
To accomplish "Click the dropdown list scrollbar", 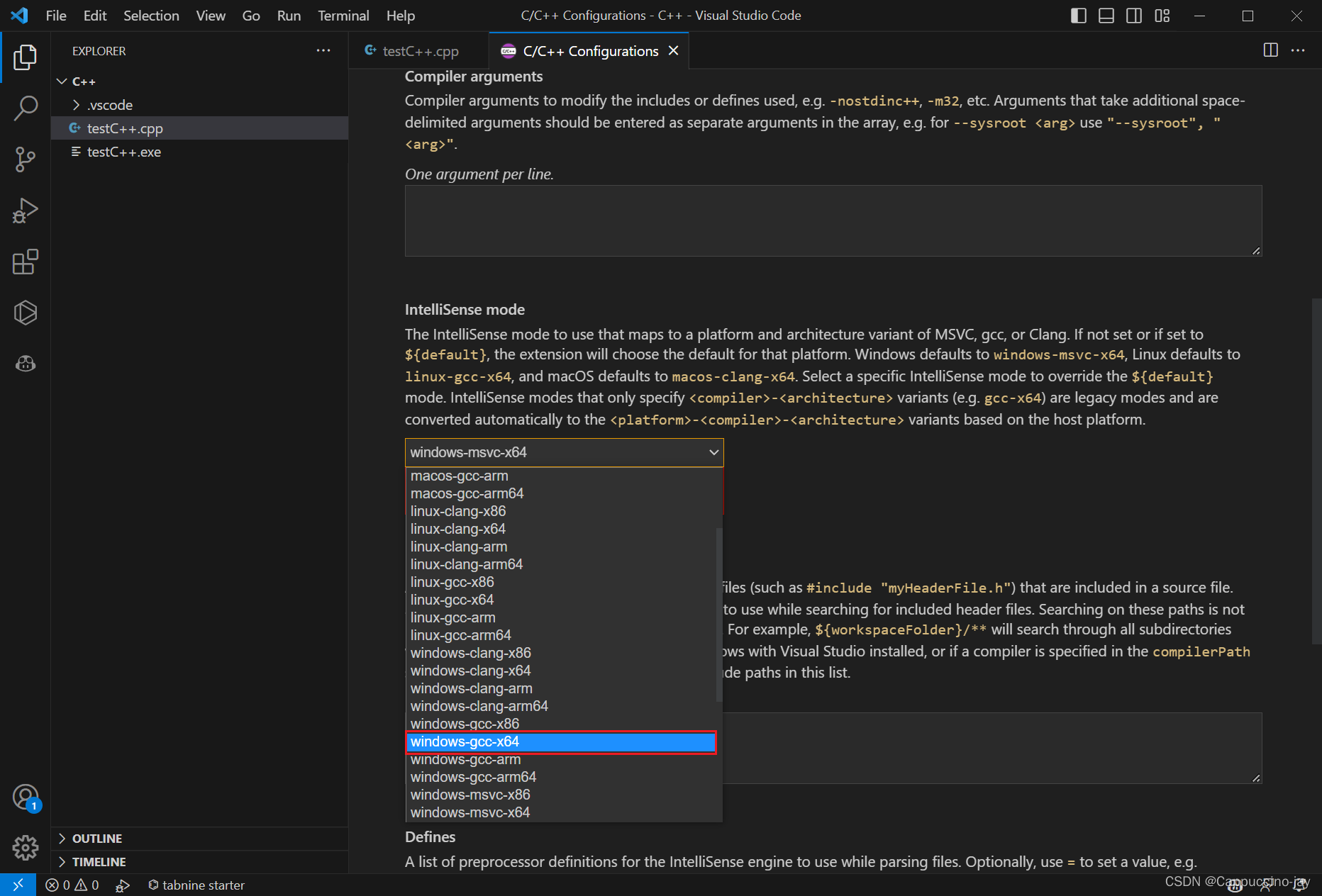I will (719, 615).
